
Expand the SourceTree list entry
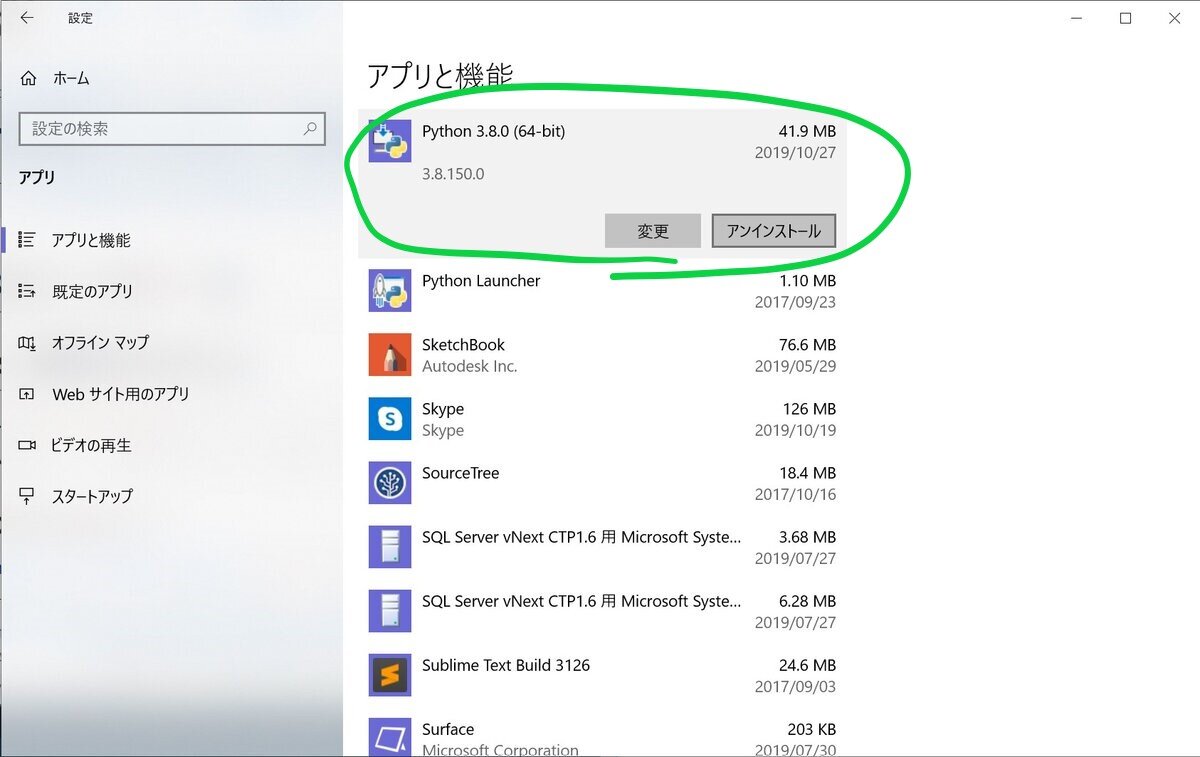point(600,483)
